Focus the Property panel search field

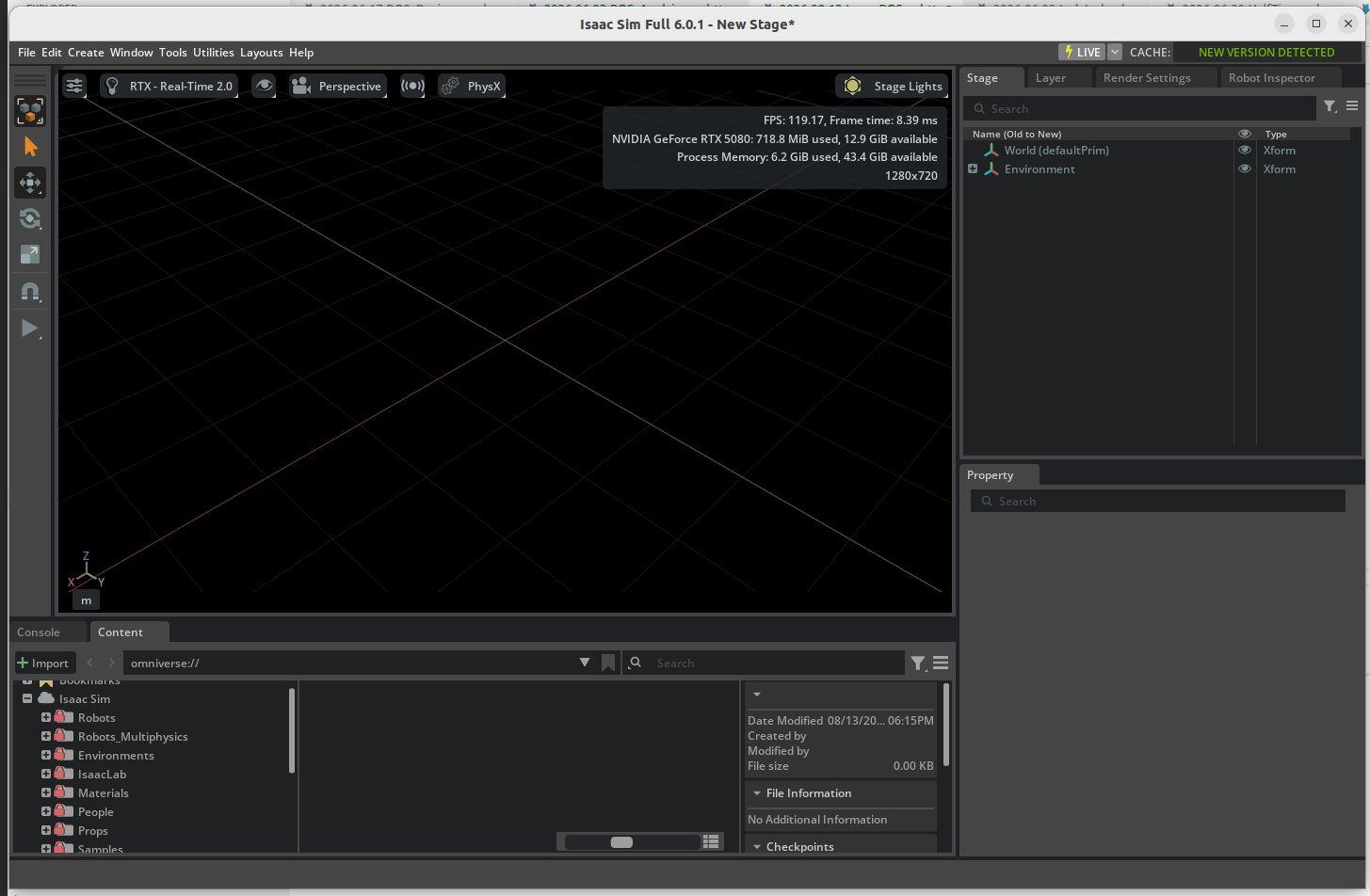pos(1158,502)
